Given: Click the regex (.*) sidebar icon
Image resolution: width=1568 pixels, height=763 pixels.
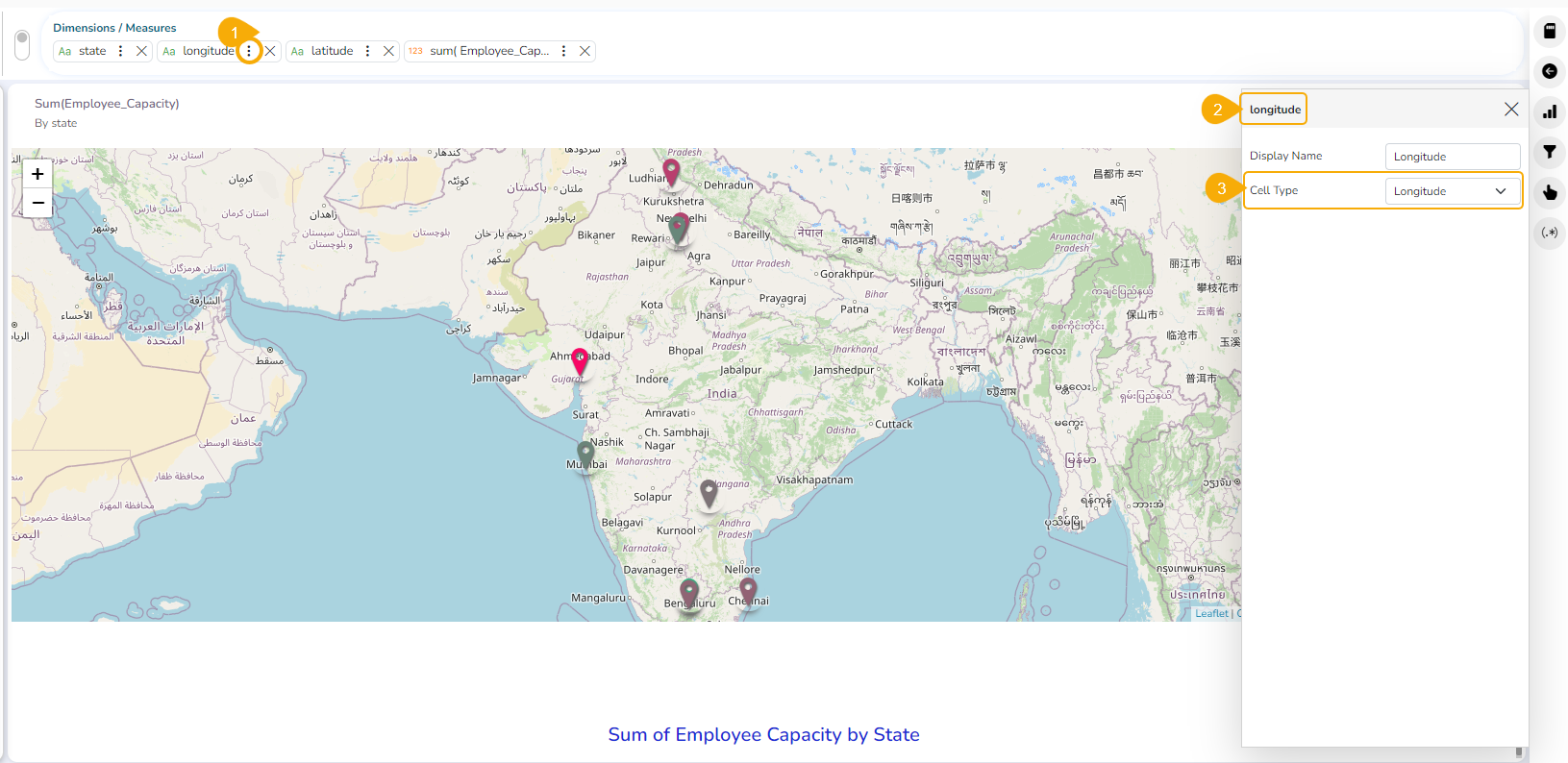Looking at the screenshot, I should 1549,233.
